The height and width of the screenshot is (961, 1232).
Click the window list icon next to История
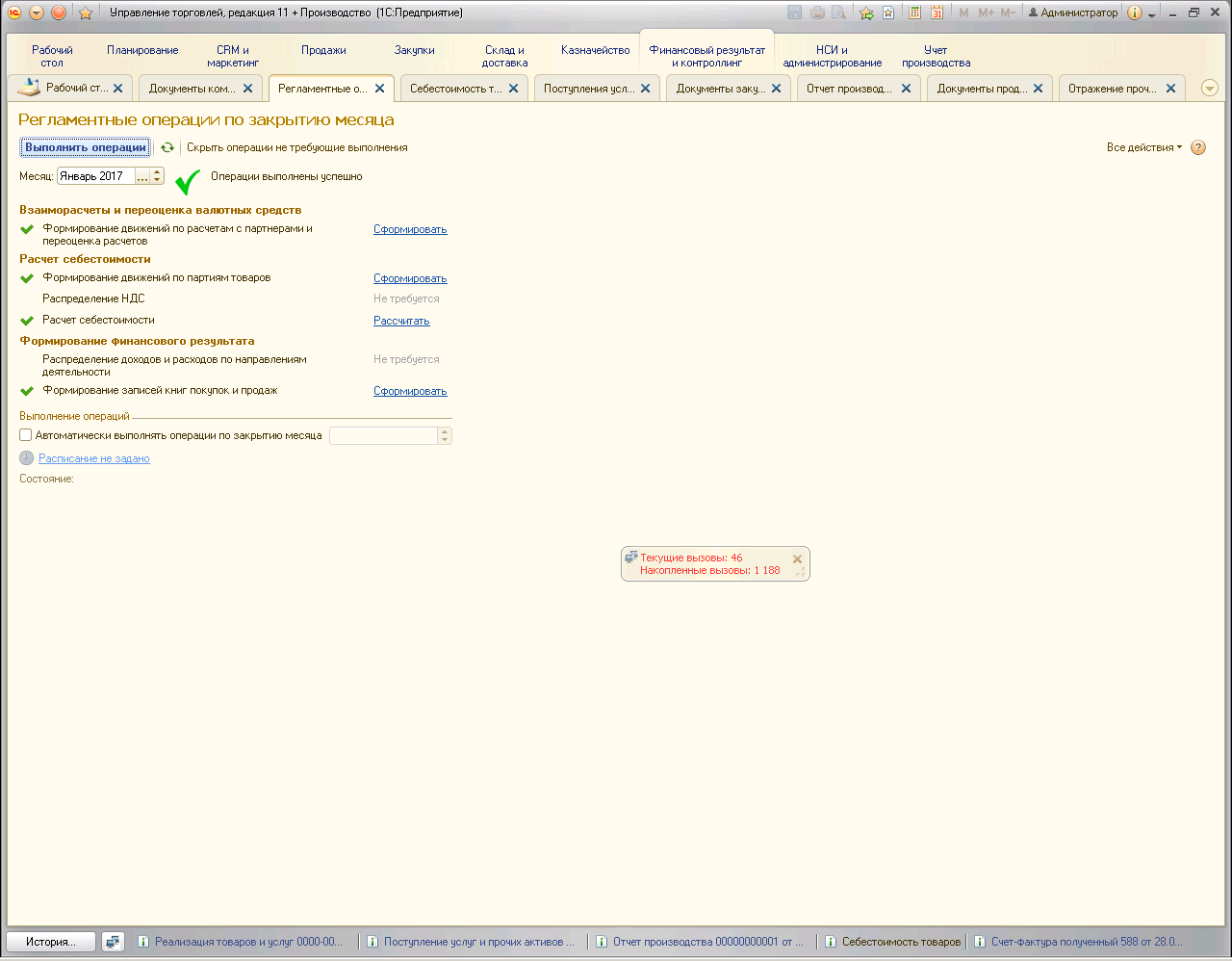tap(114, 942)
